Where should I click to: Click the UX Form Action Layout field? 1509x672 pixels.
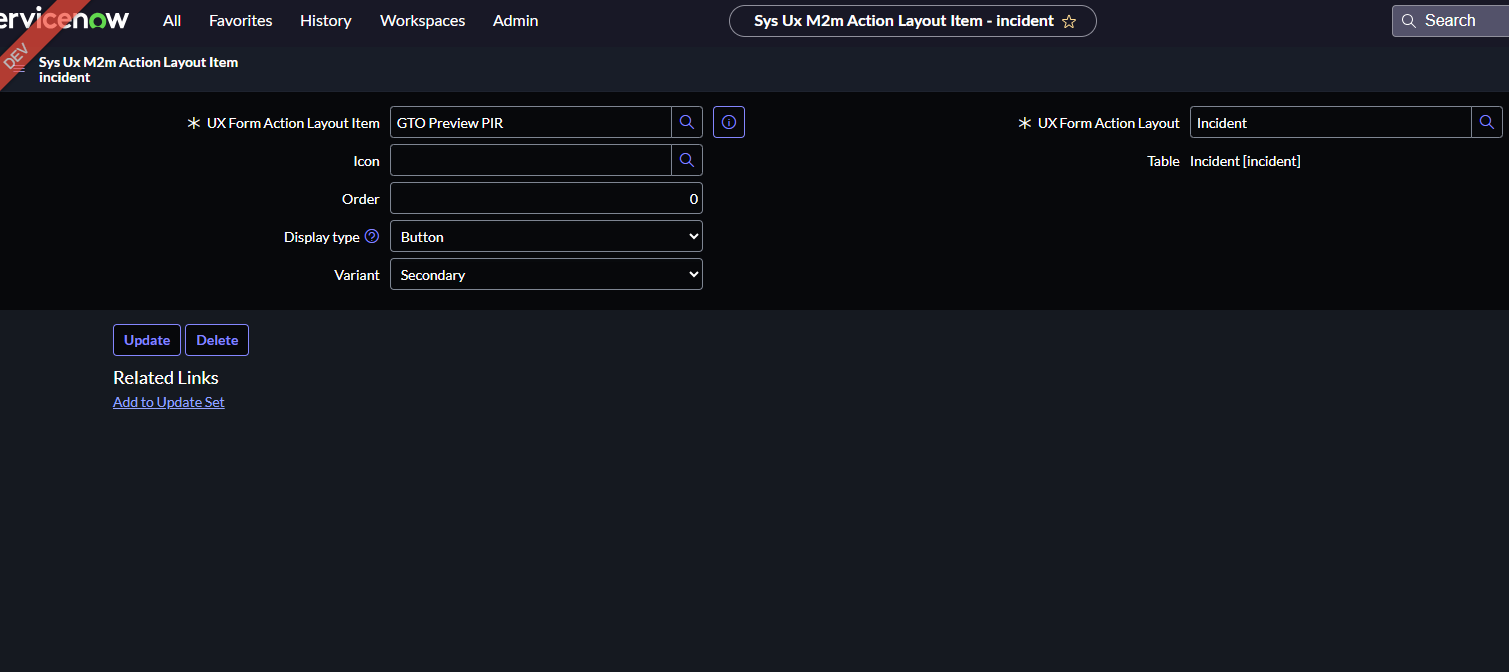1331,122
